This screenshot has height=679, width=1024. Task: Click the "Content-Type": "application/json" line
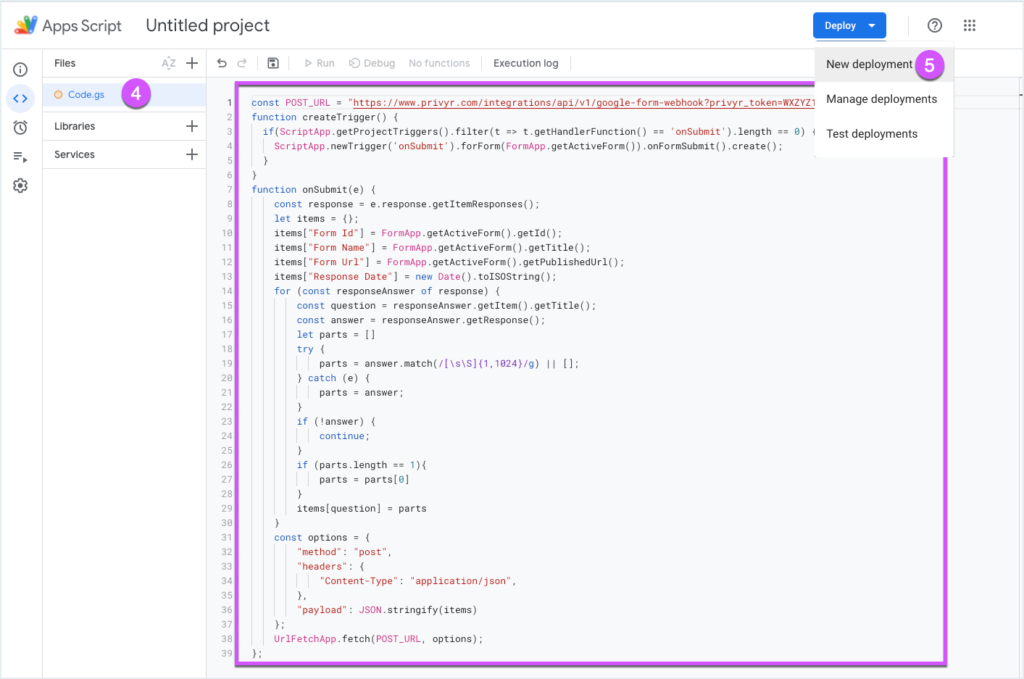(x=418, y=580)
